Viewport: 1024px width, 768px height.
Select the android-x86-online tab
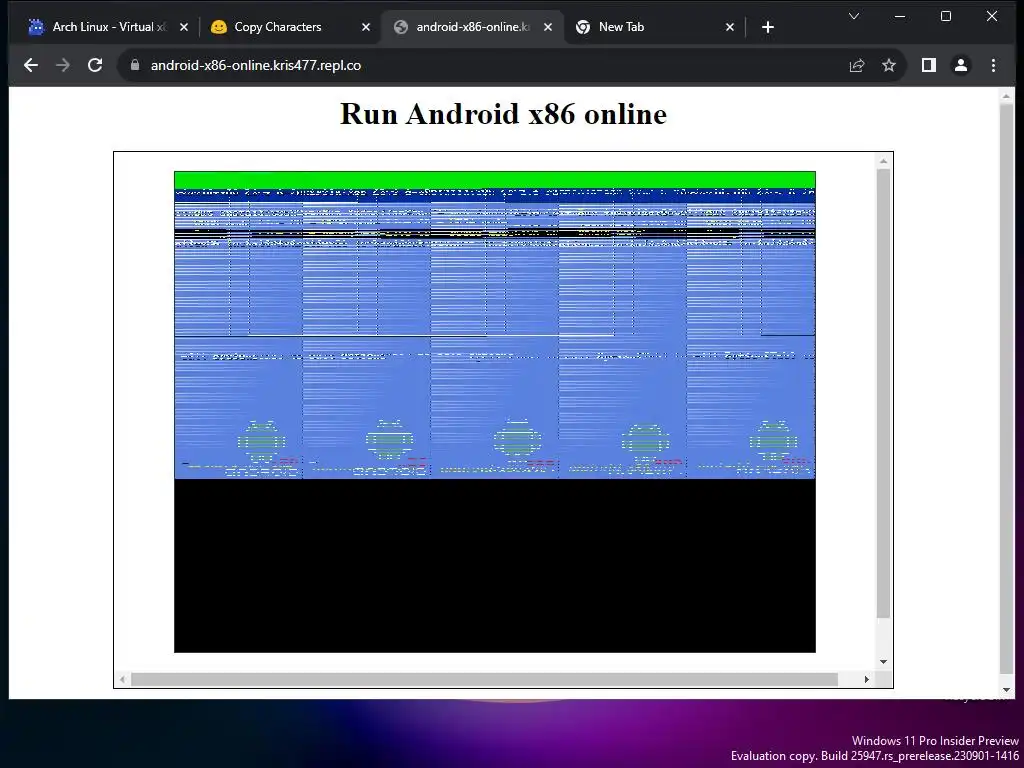473,27
